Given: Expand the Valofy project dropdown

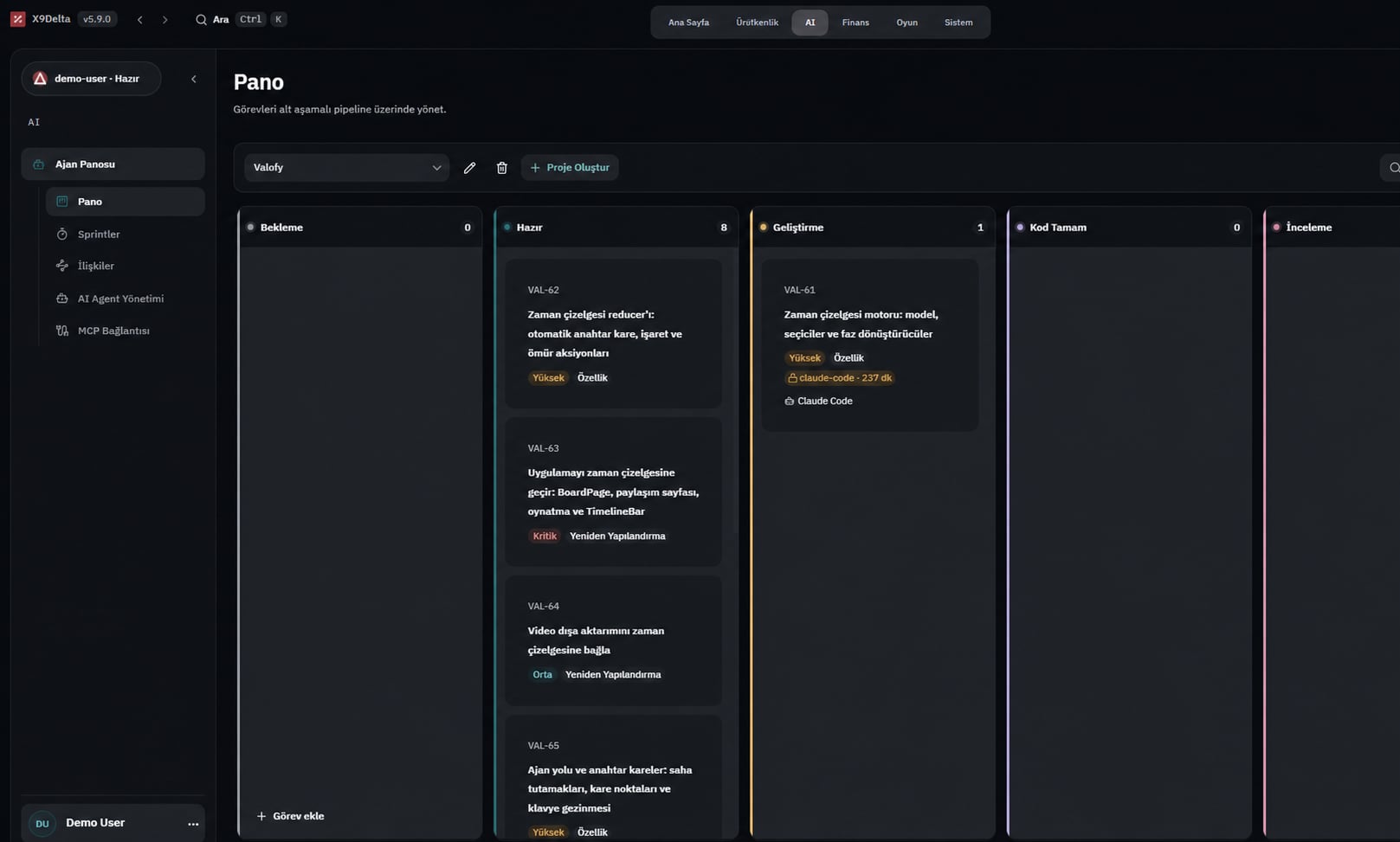Looking at the screenshot, I should pos(346,168).
